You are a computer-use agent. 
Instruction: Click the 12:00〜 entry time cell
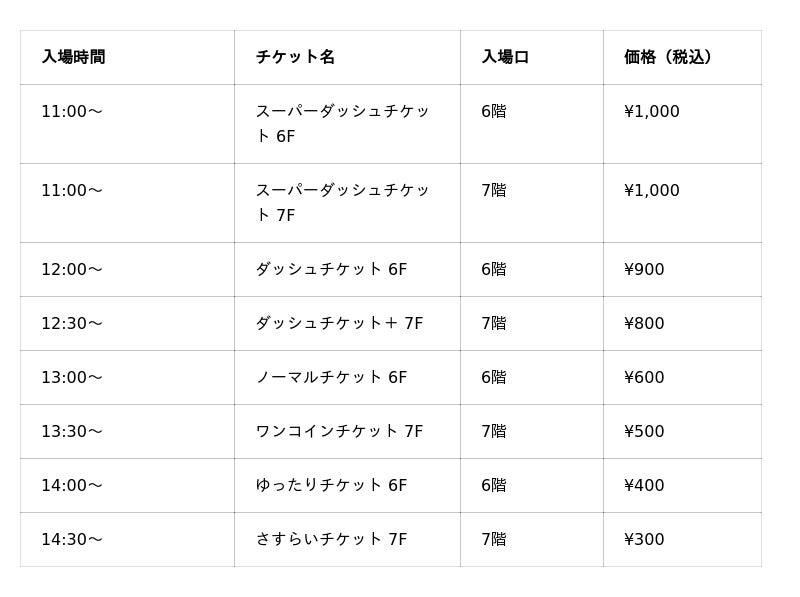[72, 269]
